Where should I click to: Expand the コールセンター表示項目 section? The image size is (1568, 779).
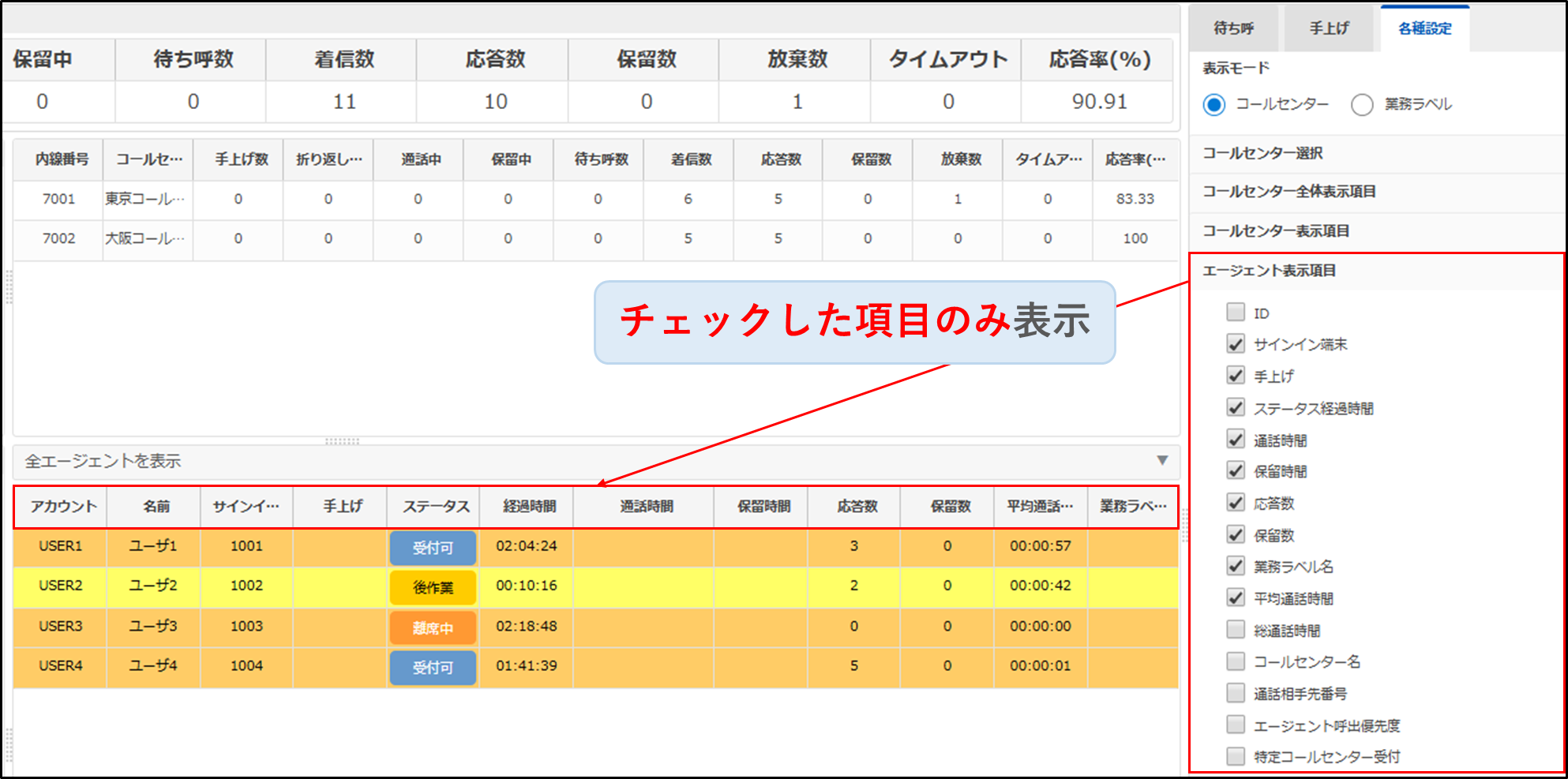click(1275, 231)
